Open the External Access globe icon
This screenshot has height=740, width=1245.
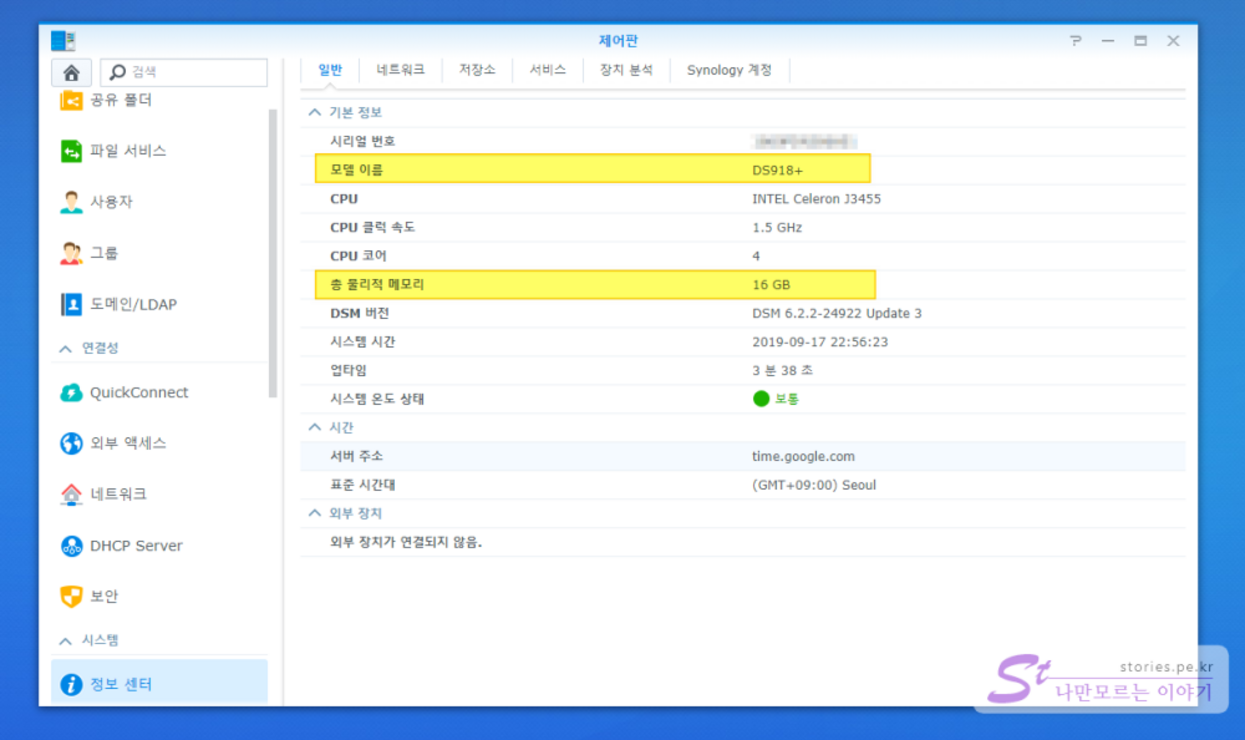pos(71,443)
